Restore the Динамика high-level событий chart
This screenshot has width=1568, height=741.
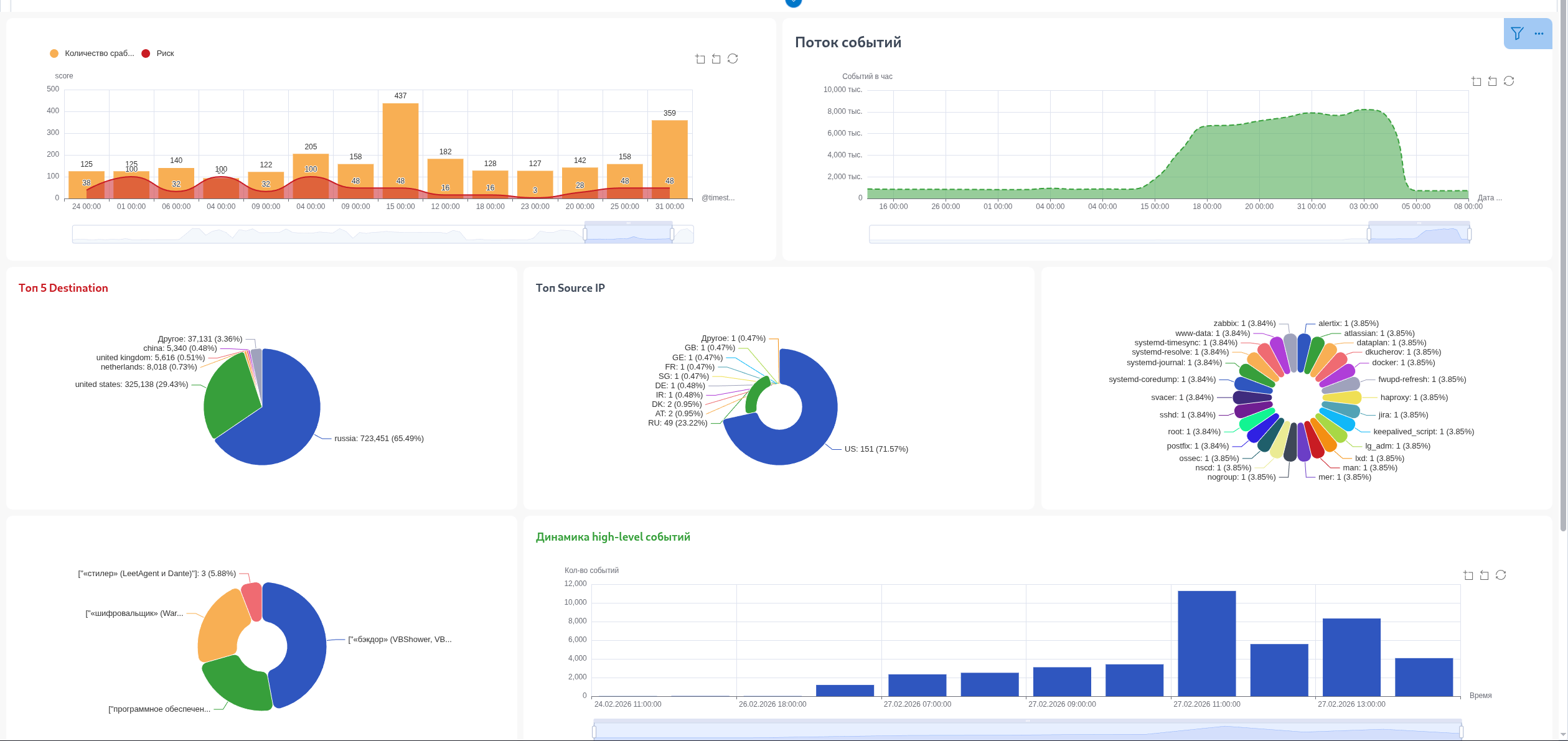pyautogui.click(x=1501, y=575)
